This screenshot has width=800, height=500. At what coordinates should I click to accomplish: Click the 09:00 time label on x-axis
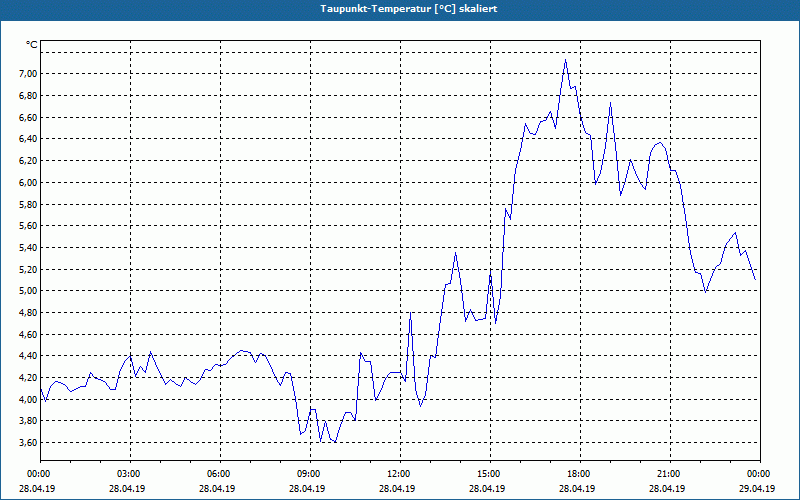[x=310, y=474]
